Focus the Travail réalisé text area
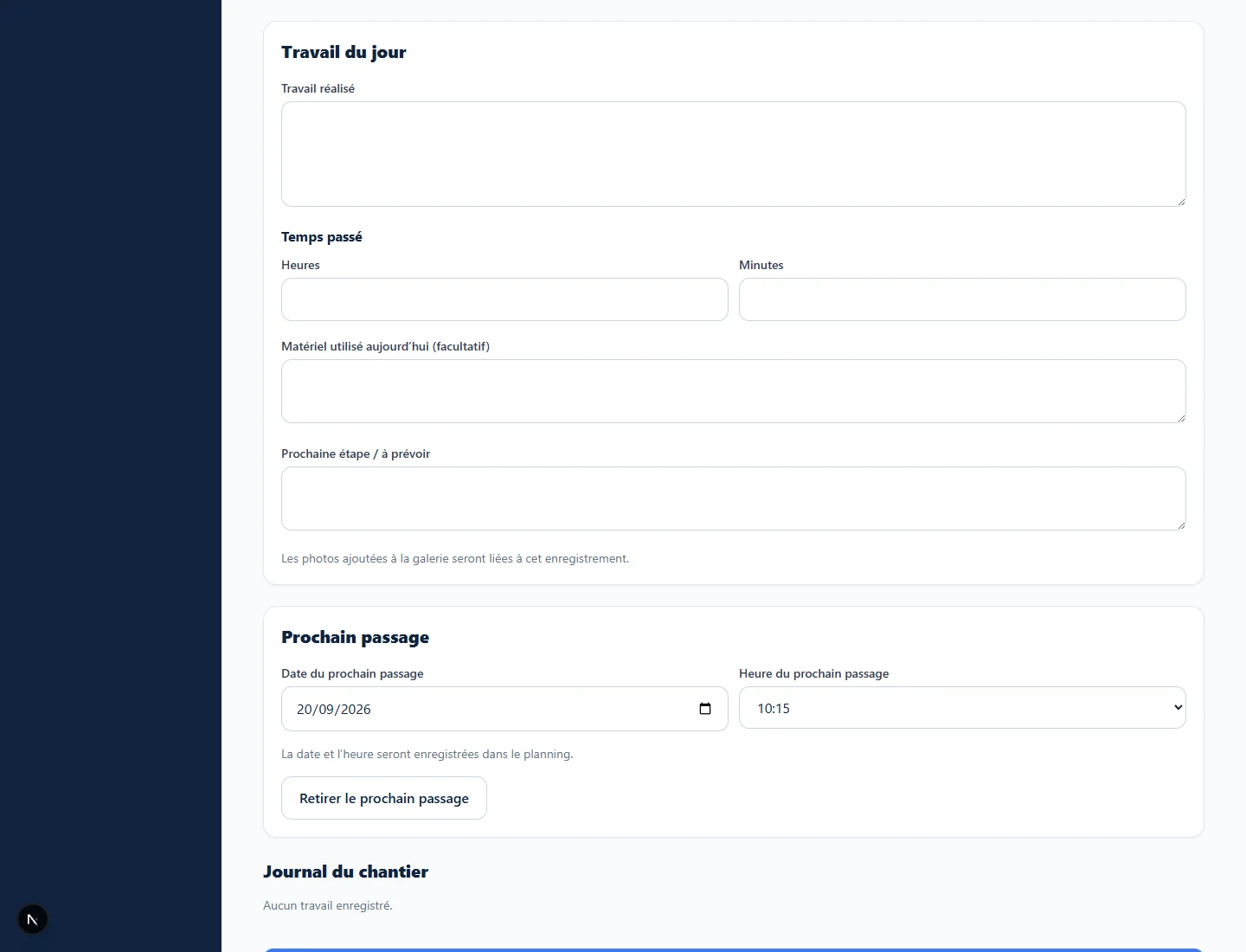This screenshot has width=1246, height=952. 734,154
